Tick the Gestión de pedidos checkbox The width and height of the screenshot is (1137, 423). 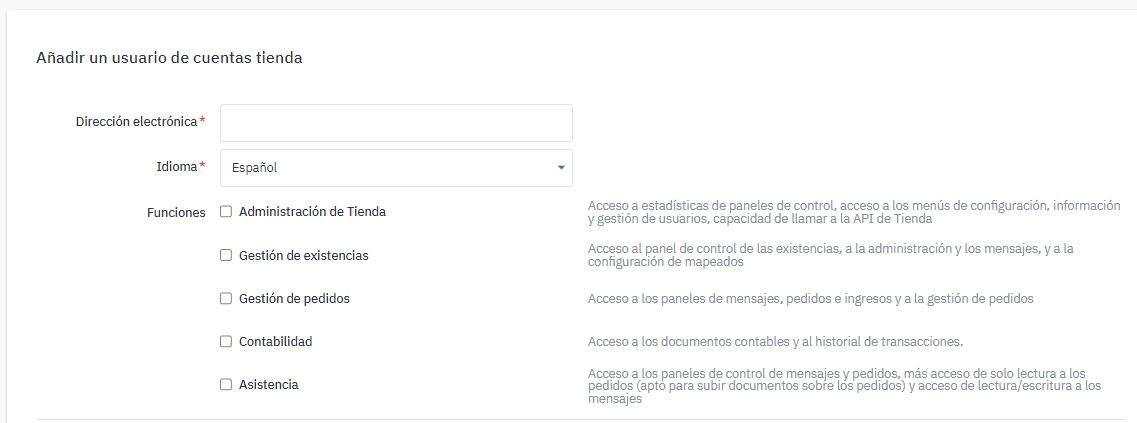click(226, 299)
